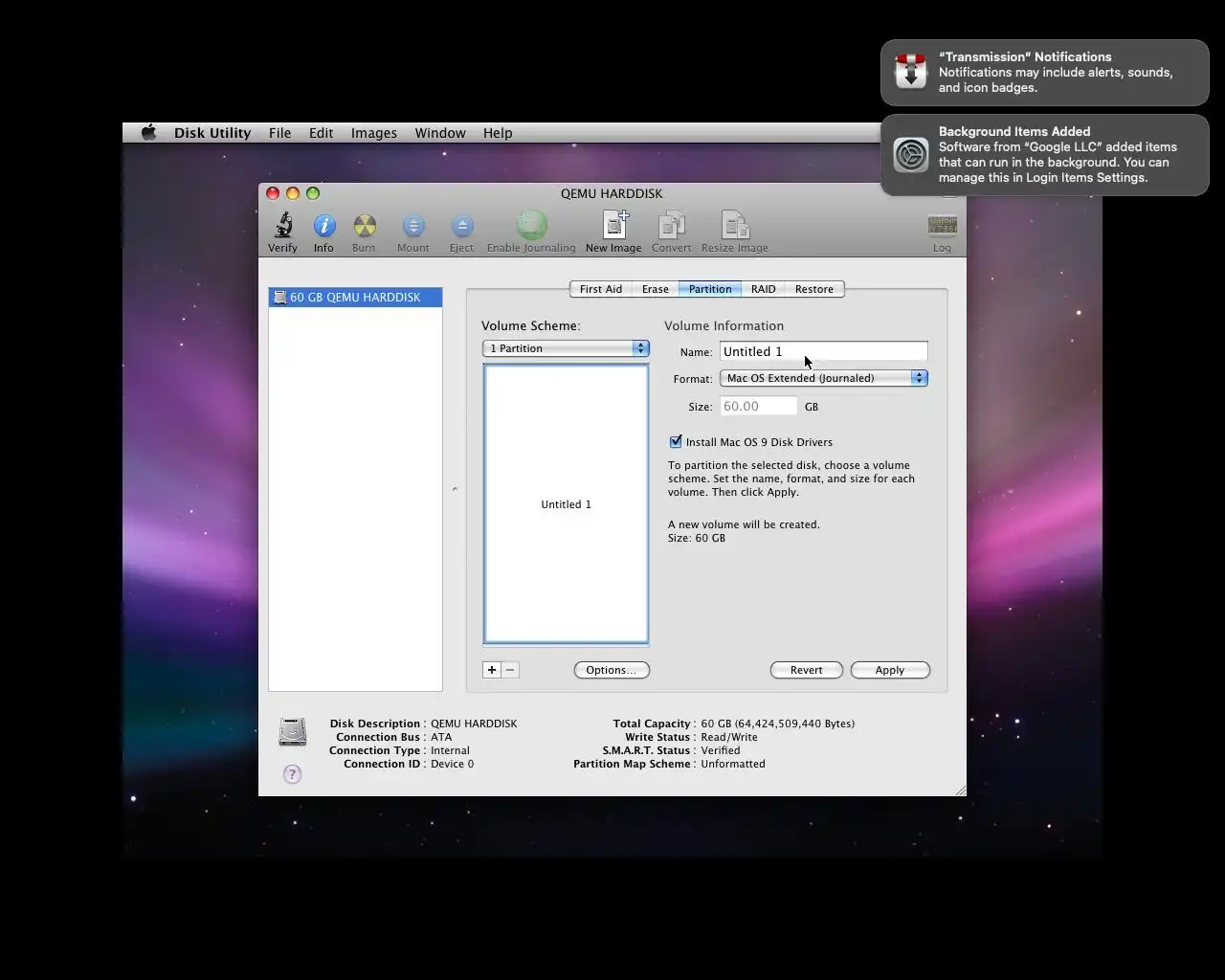Click the Burn disc icon
Image resolution: width=1225 pixels, height=980 pixels.
[x=365, y=226]
